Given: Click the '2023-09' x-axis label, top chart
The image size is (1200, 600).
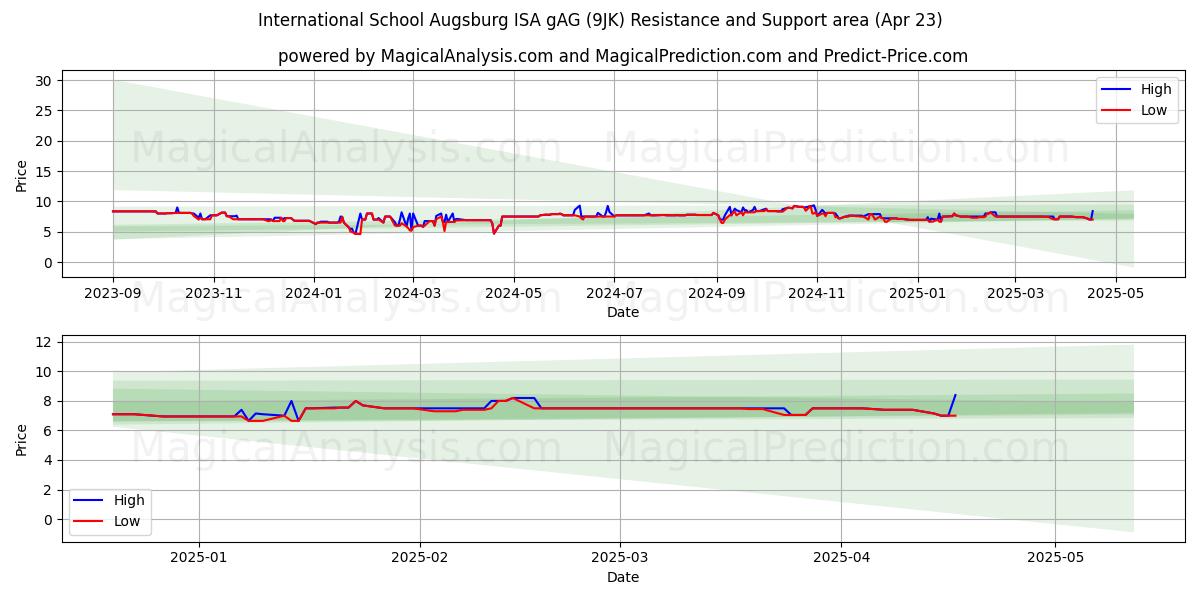Looking at the screenshot, I should (113, 293).
